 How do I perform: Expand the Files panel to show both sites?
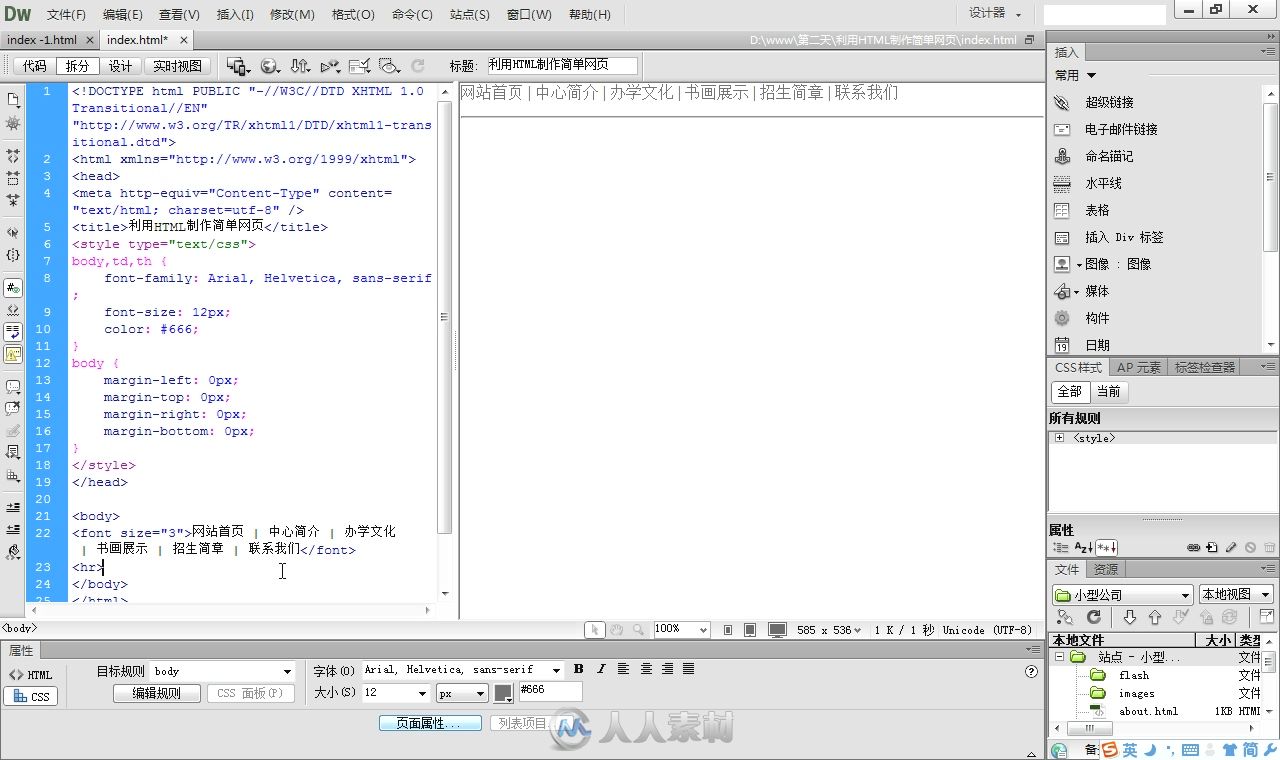pos(1266,617)
